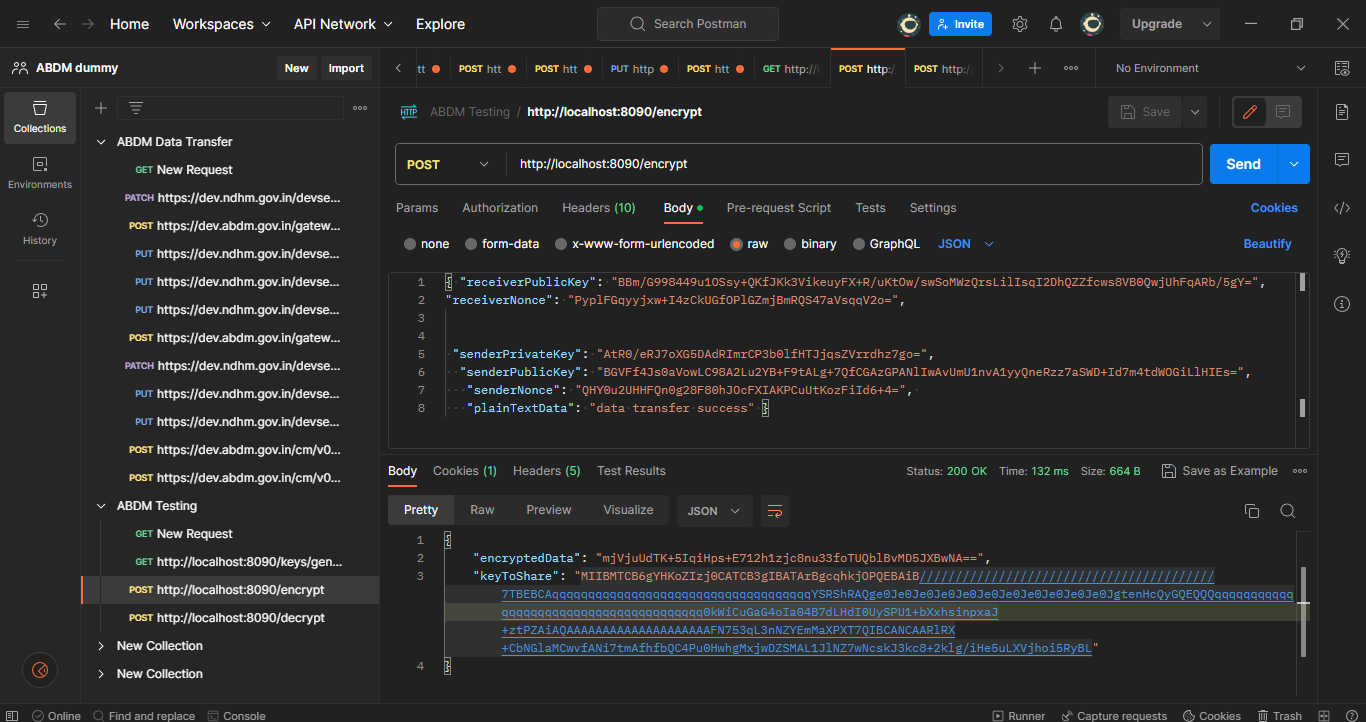
Task: Open comments panel in right sidebar
Action: point(1342,160)
